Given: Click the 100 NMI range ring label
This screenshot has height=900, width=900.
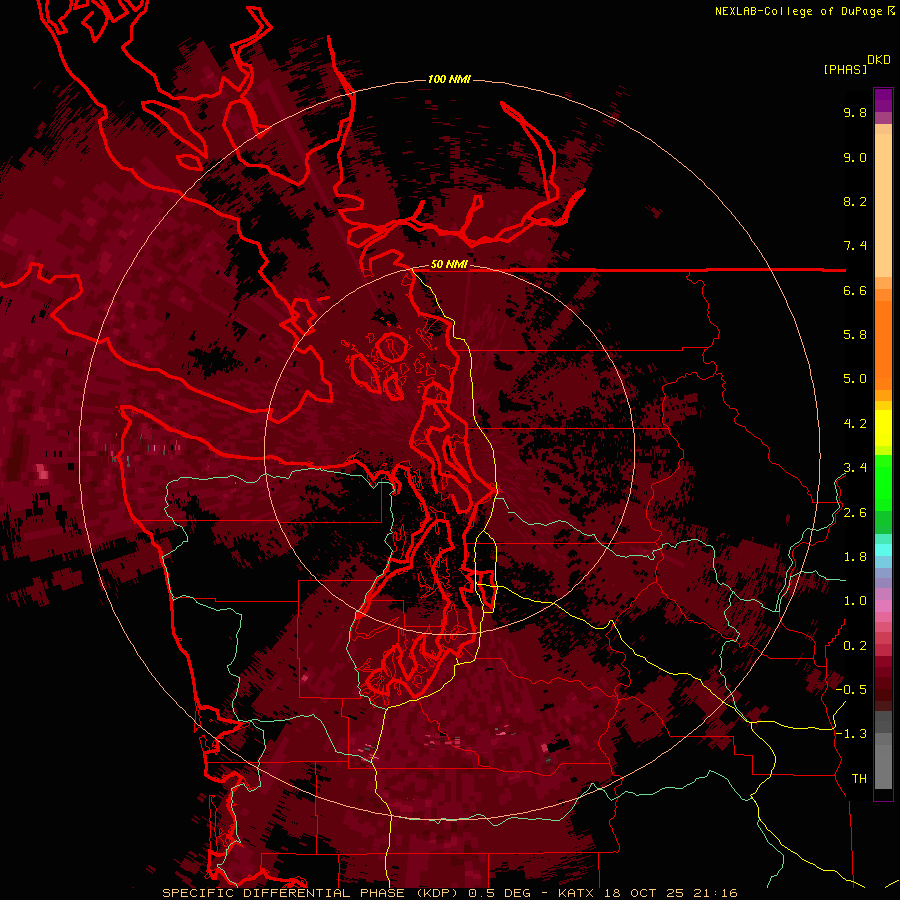Looking at the screenshot, I should point(449,79).
